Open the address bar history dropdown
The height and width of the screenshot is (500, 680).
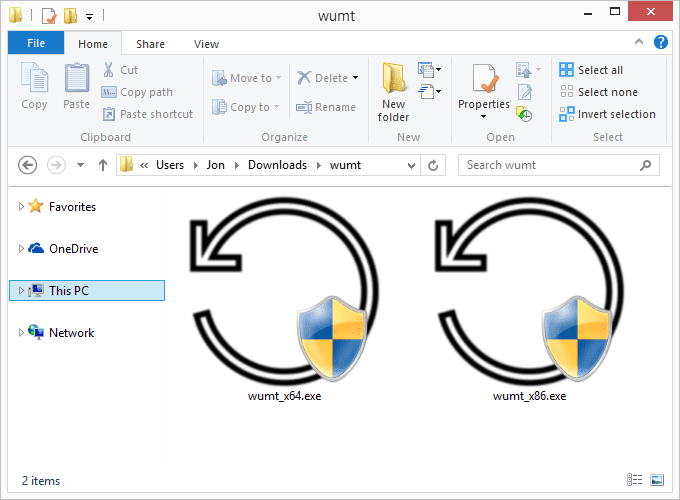point(410,165)
